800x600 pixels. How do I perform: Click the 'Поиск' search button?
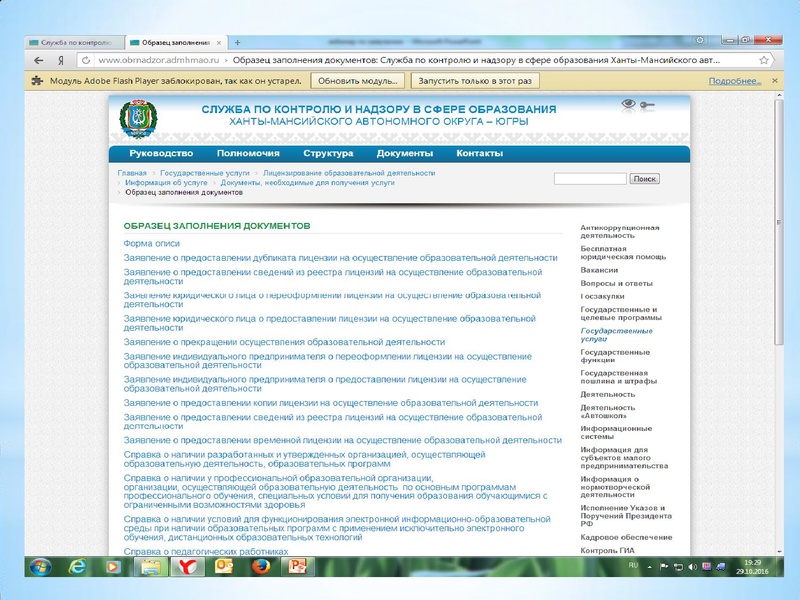pyautogui.click(x=645, y=178)
